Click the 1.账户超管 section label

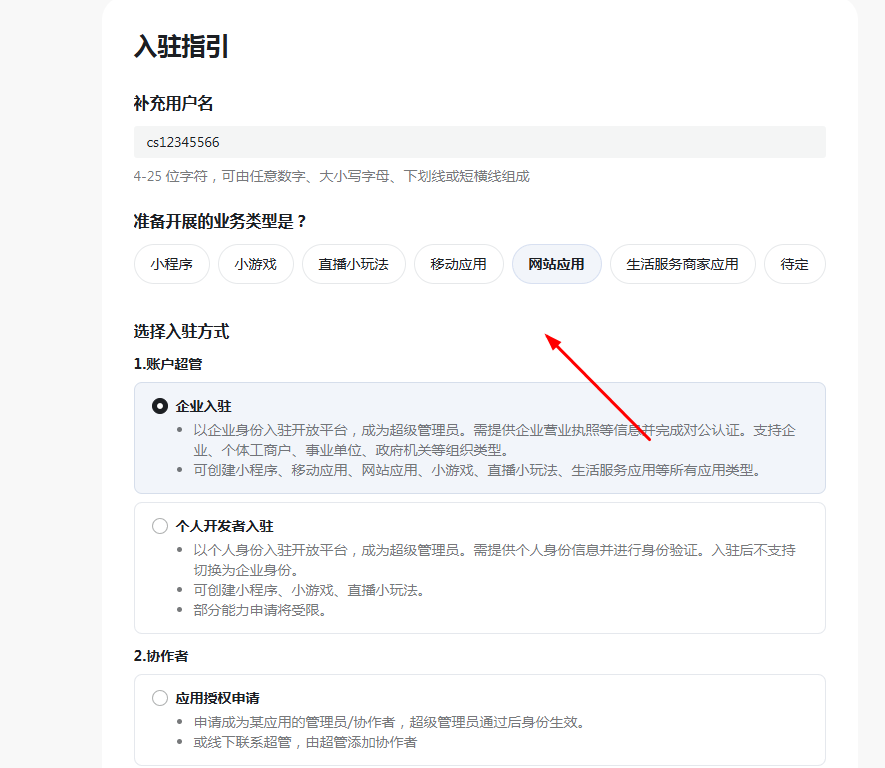point(168,364)
